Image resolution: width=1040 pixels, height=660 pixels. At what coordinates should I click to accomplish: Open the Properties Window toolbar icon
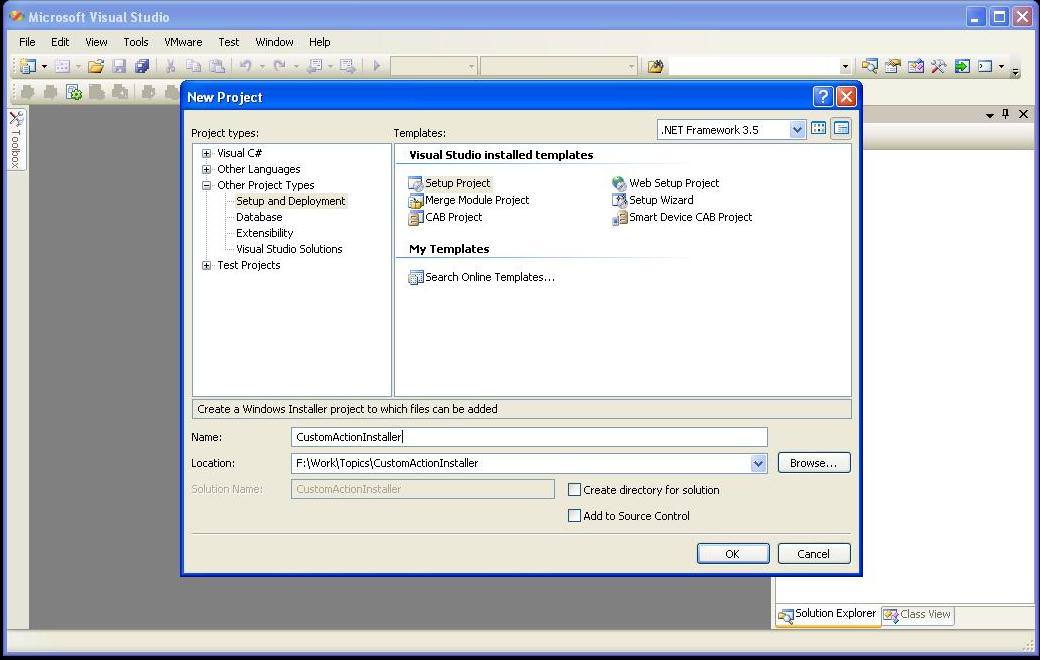click(893, 66)
